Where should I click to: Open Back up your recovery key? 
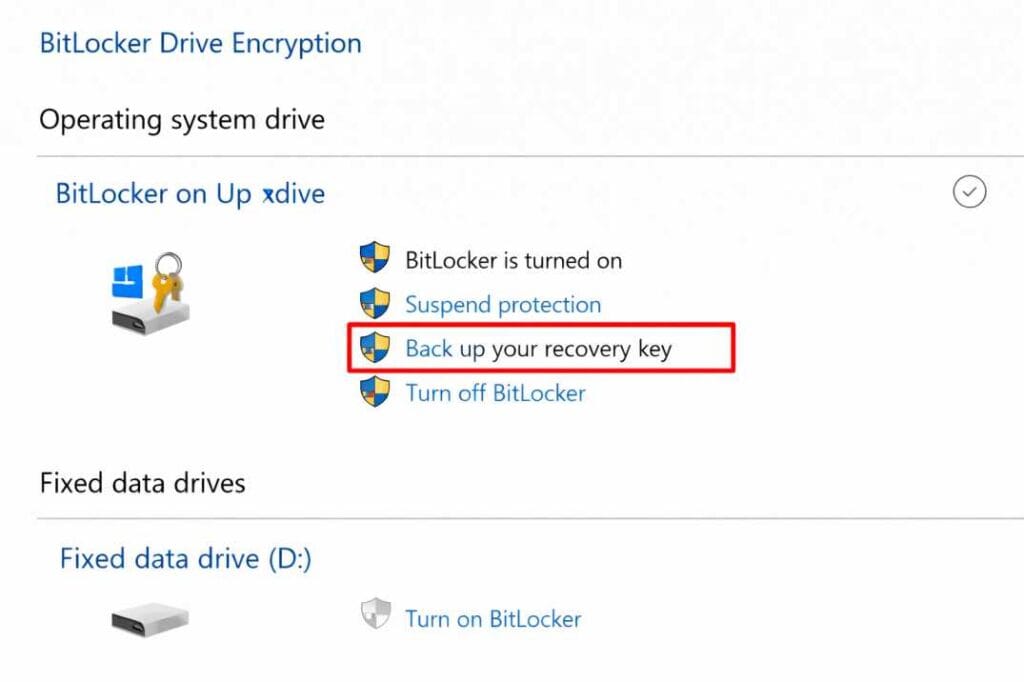(x=540, y=348)
